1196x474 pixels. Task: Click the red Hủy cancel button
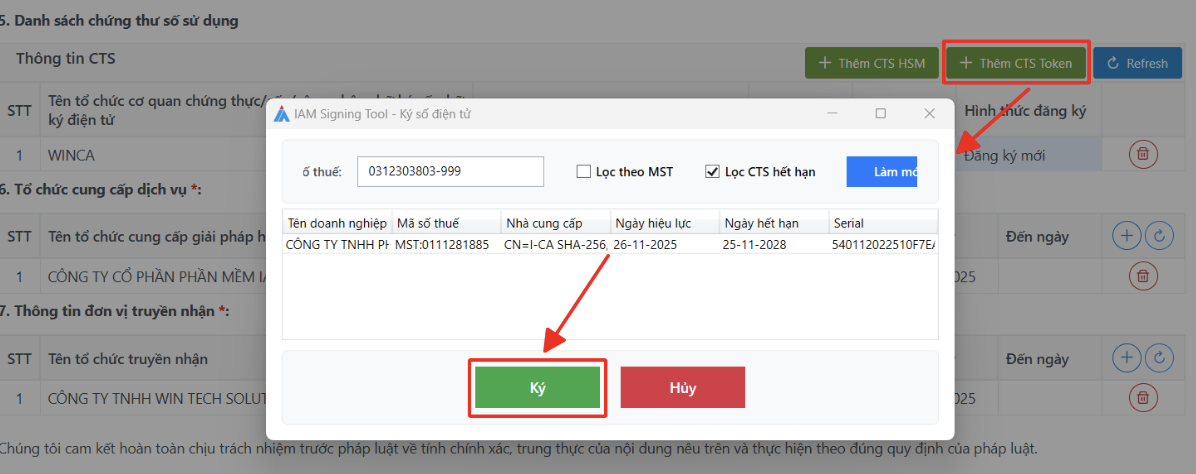tap(683, 388)
